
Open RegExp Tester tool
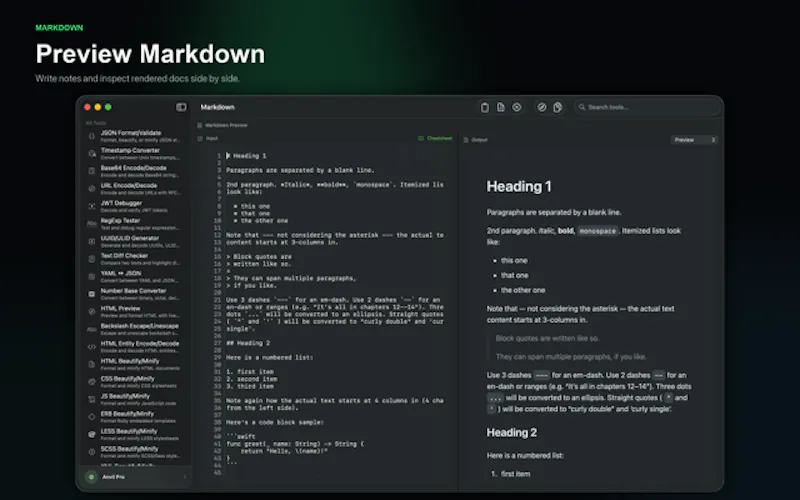tap(134, 224)
